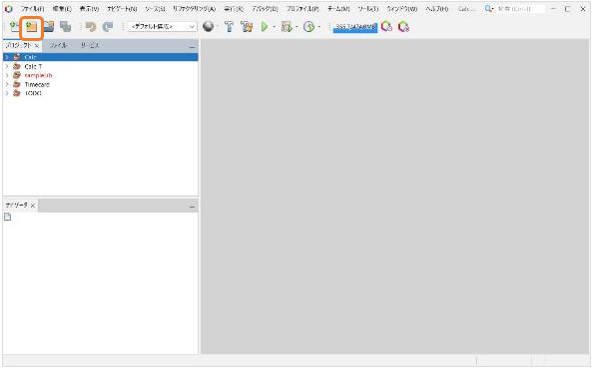The image size is (595, 370).
Task: Click the Redo arrow icon
Action: coord(108,27)
